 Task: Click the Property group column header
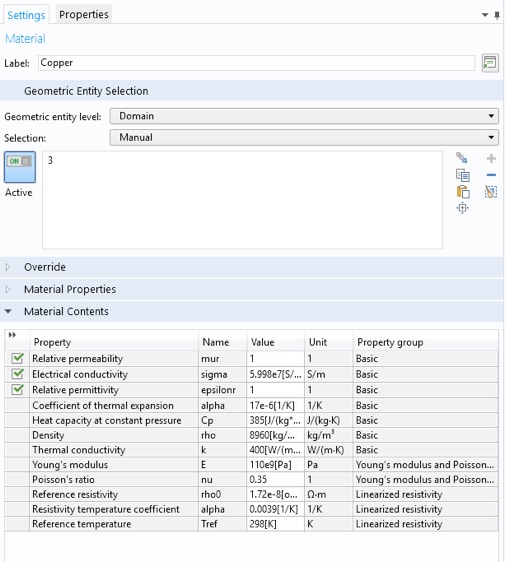coord(426,342)
